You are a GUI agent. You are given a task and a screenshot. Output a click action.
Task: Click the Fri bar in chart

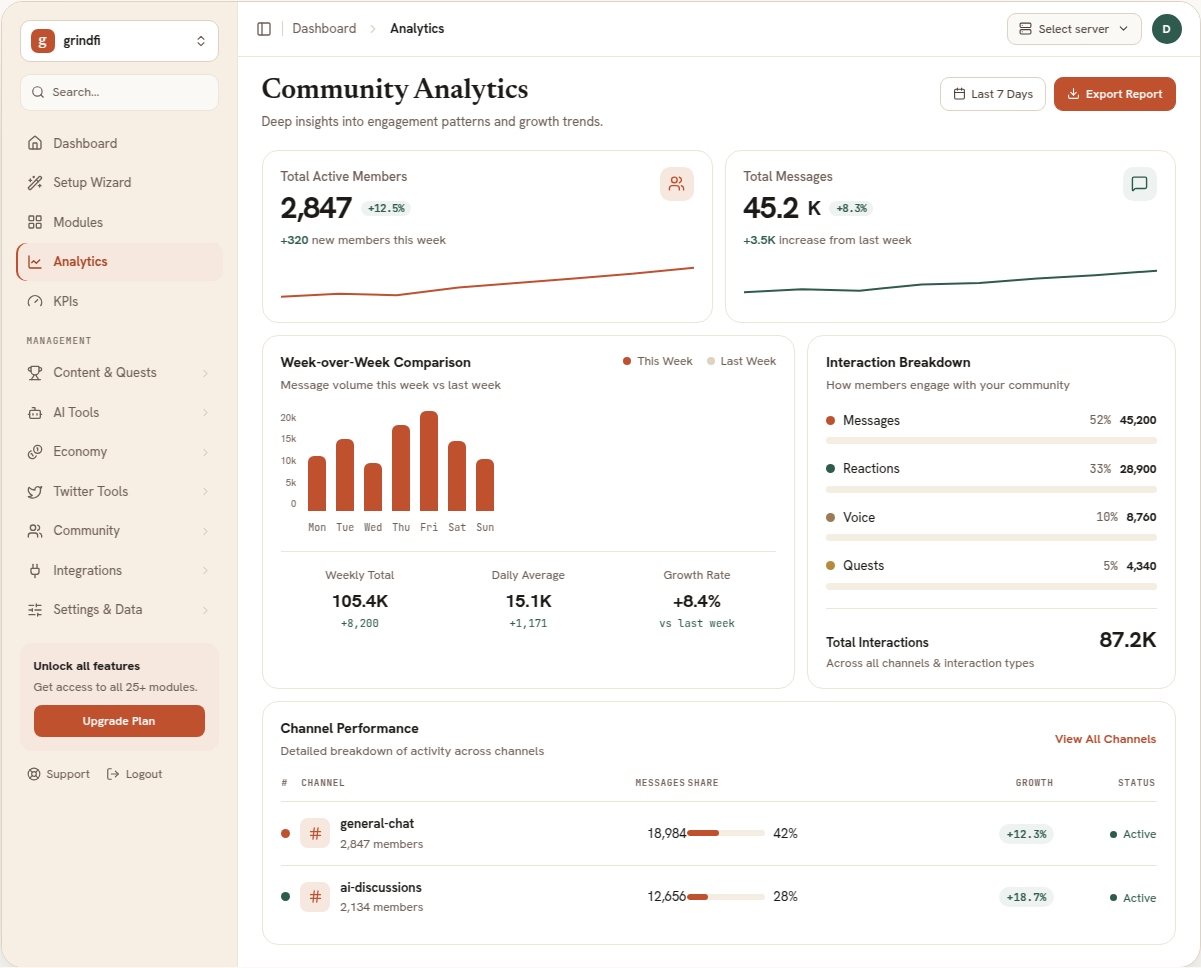pyautogui.click(x=429, y=461)
